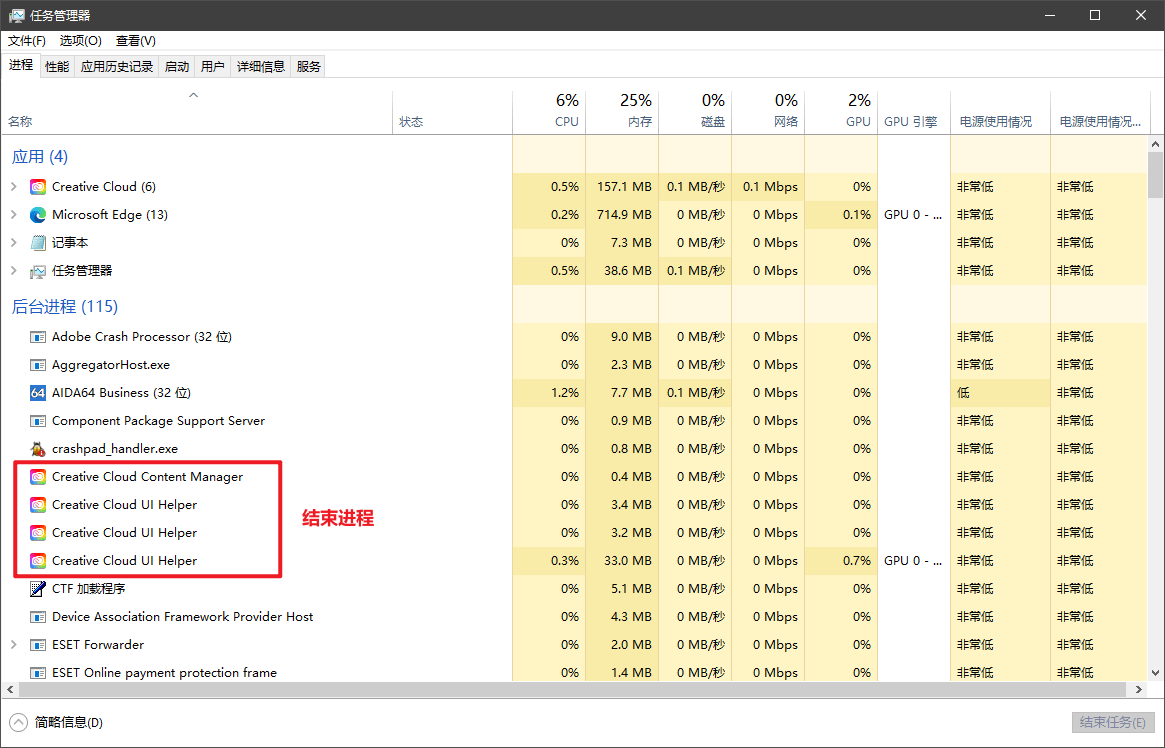Expand the ESET Forwarder group

click(13, 645)
